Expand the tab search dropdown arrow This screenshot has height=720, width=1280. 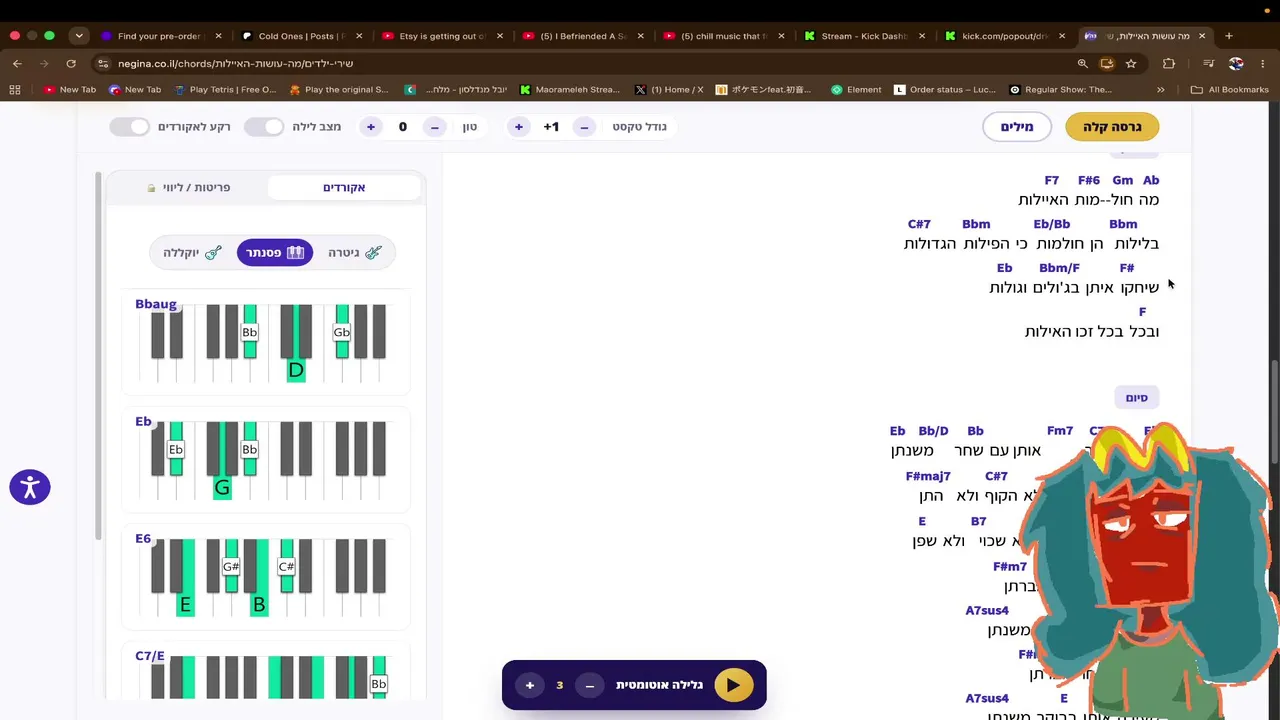(x=79, y=36)
